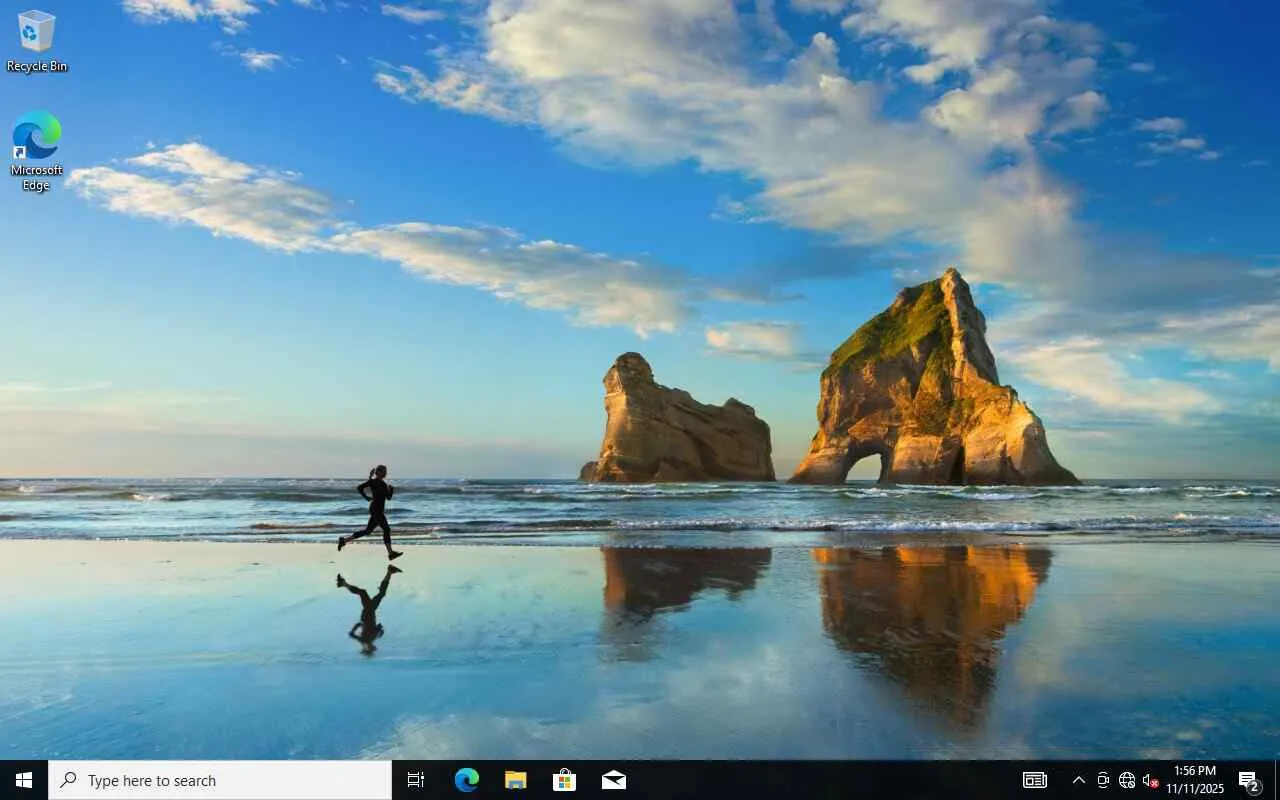Open the network status tray icon
Viewport: 1280px width, 800px height.
click(x=1127, y=780)
